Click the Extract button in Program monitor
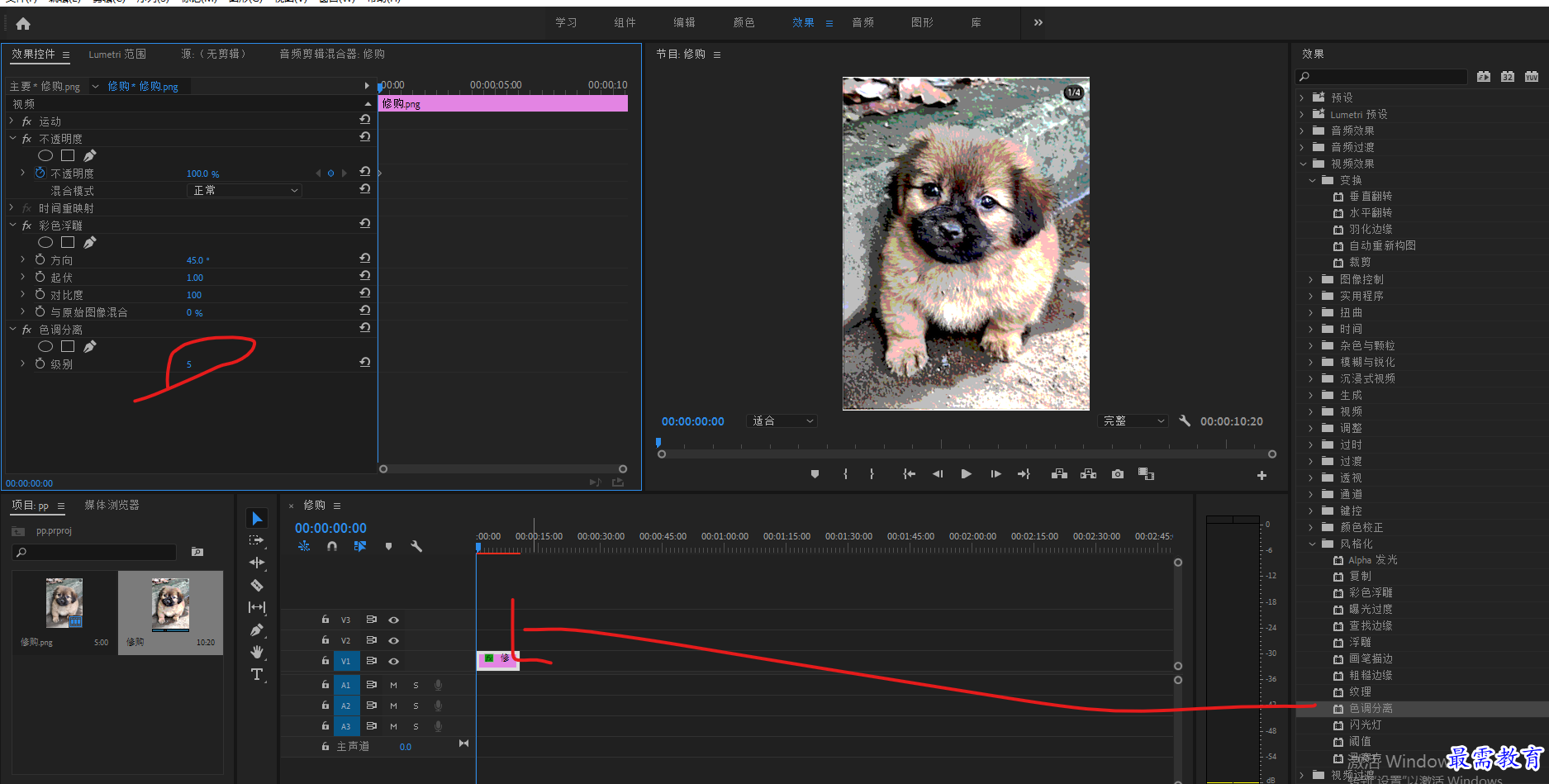The width and height of the screenshot is (1549, 784). tap(1089, 474)
